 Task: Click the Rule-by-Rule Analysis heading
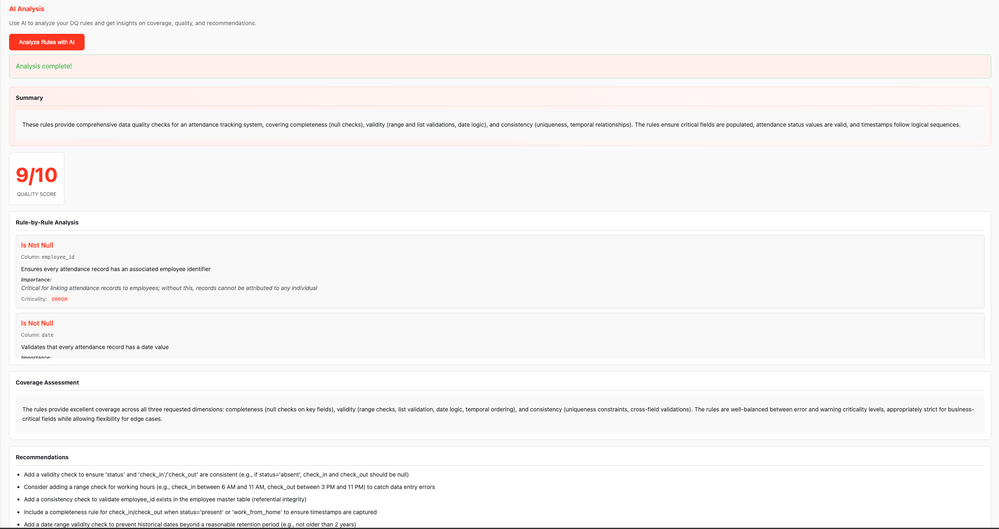coord(47,222)
